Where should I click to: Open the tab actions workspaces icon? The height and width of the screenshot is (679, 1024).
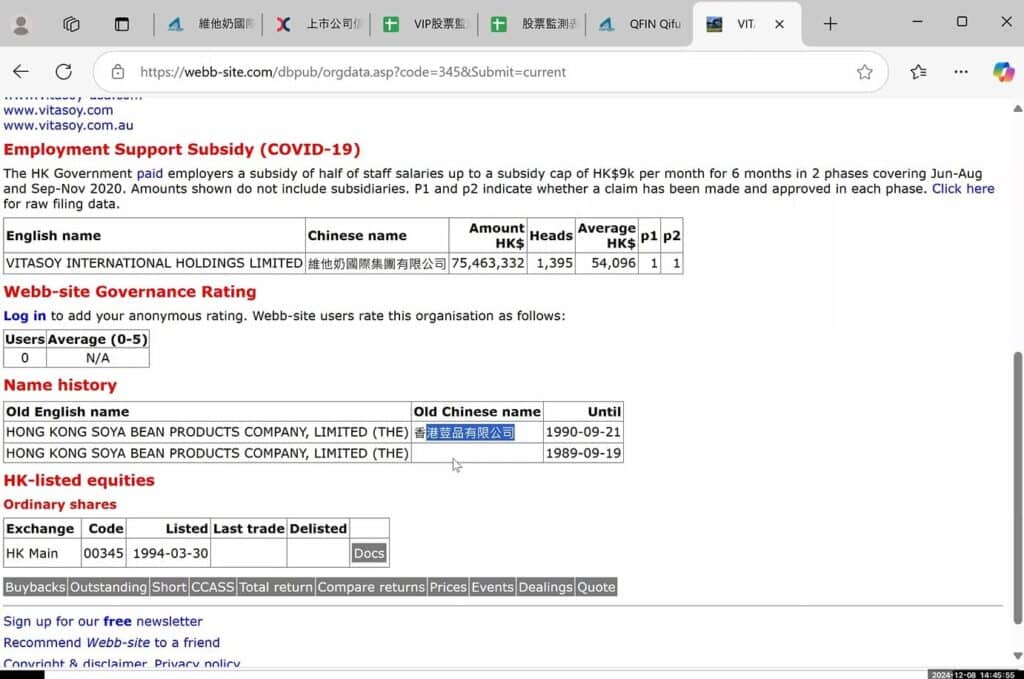tap(71, 24)
